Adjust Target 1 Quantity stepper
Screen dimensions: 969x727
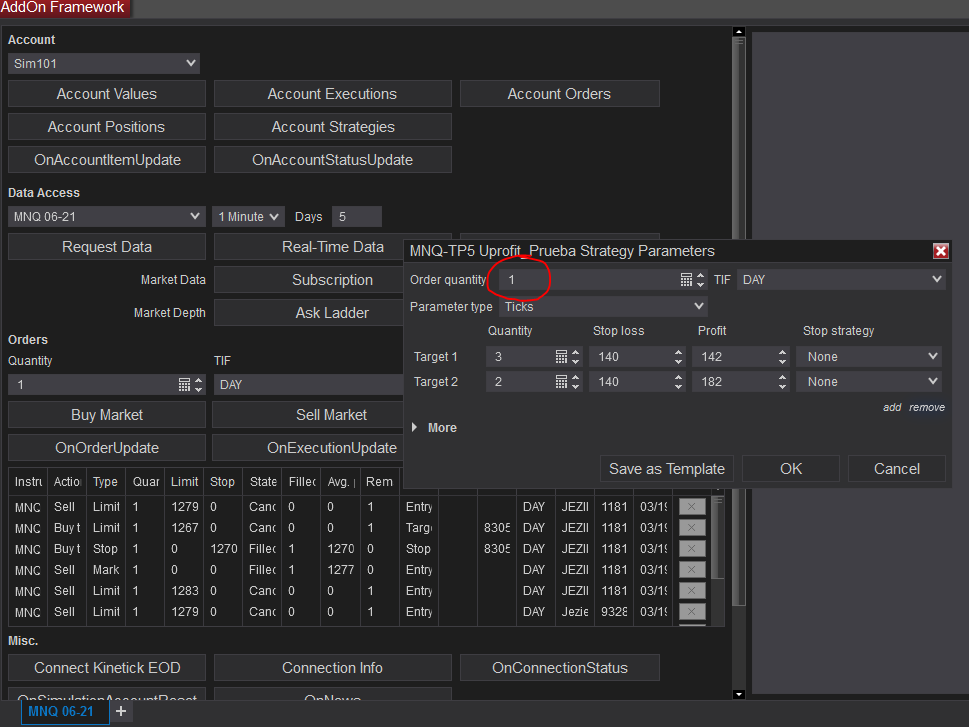(x=575, y=357)
